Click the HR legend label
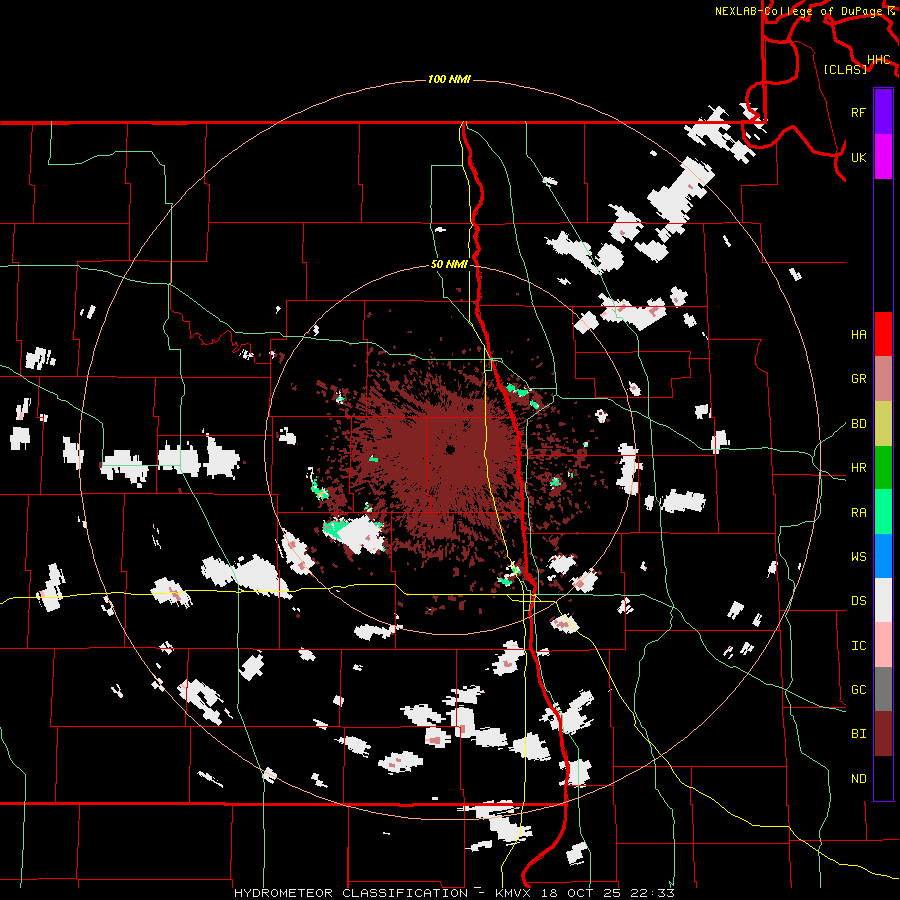Image resolution: width=900 pixels, height=900 pixels. coord(858,468)
